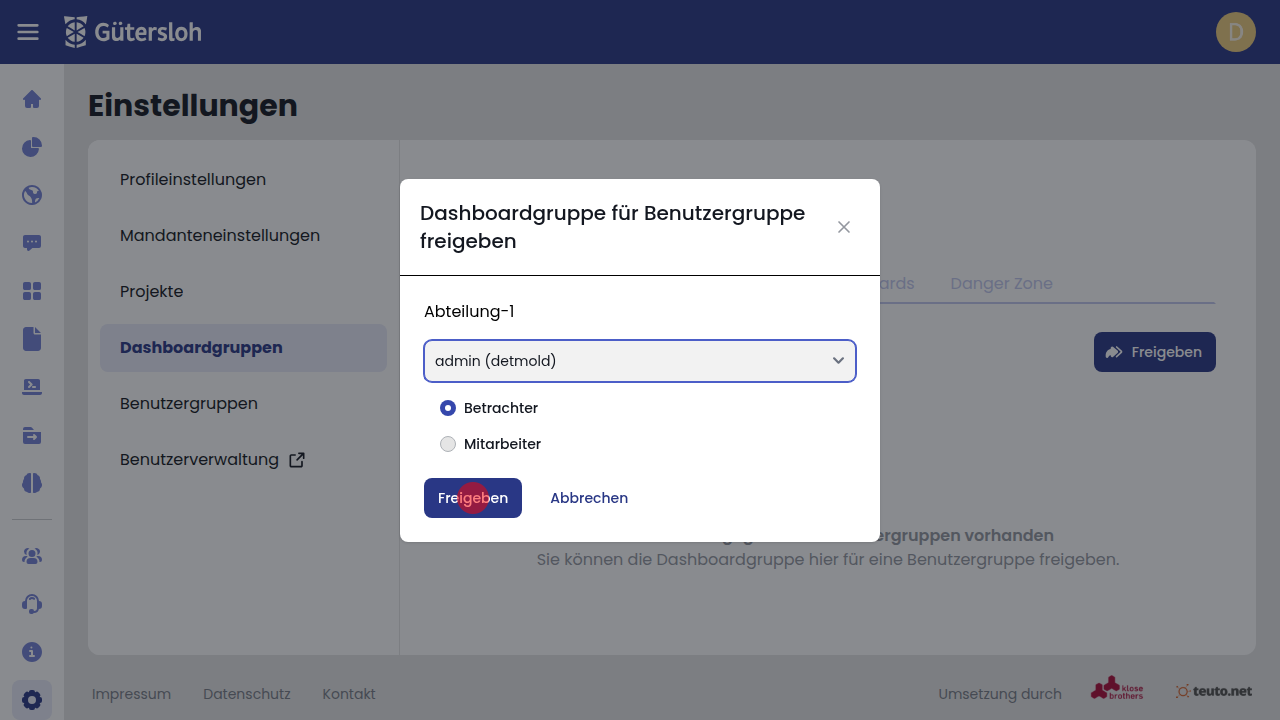This screenshot has height=720, width=1280.
Task: Open the hamburger navigation menu
Action: (28, 32)
